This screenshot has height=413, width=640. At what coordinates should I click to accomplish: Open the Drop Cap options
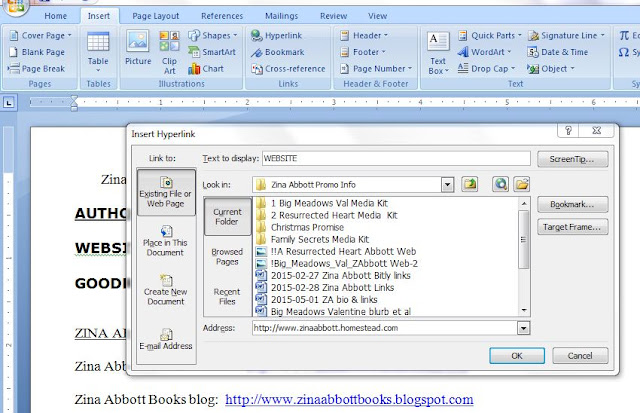tap(487, 69)
